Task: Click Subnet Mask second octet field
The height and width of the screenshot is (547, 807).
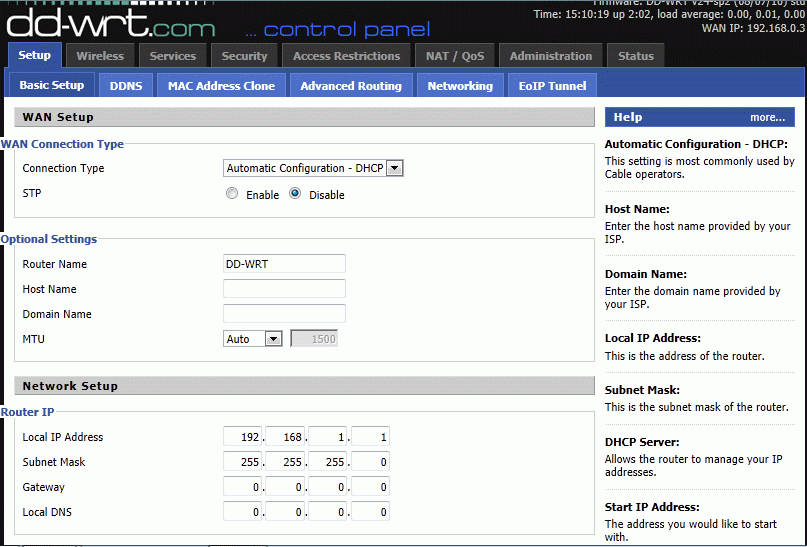Action: click(285, 462)
